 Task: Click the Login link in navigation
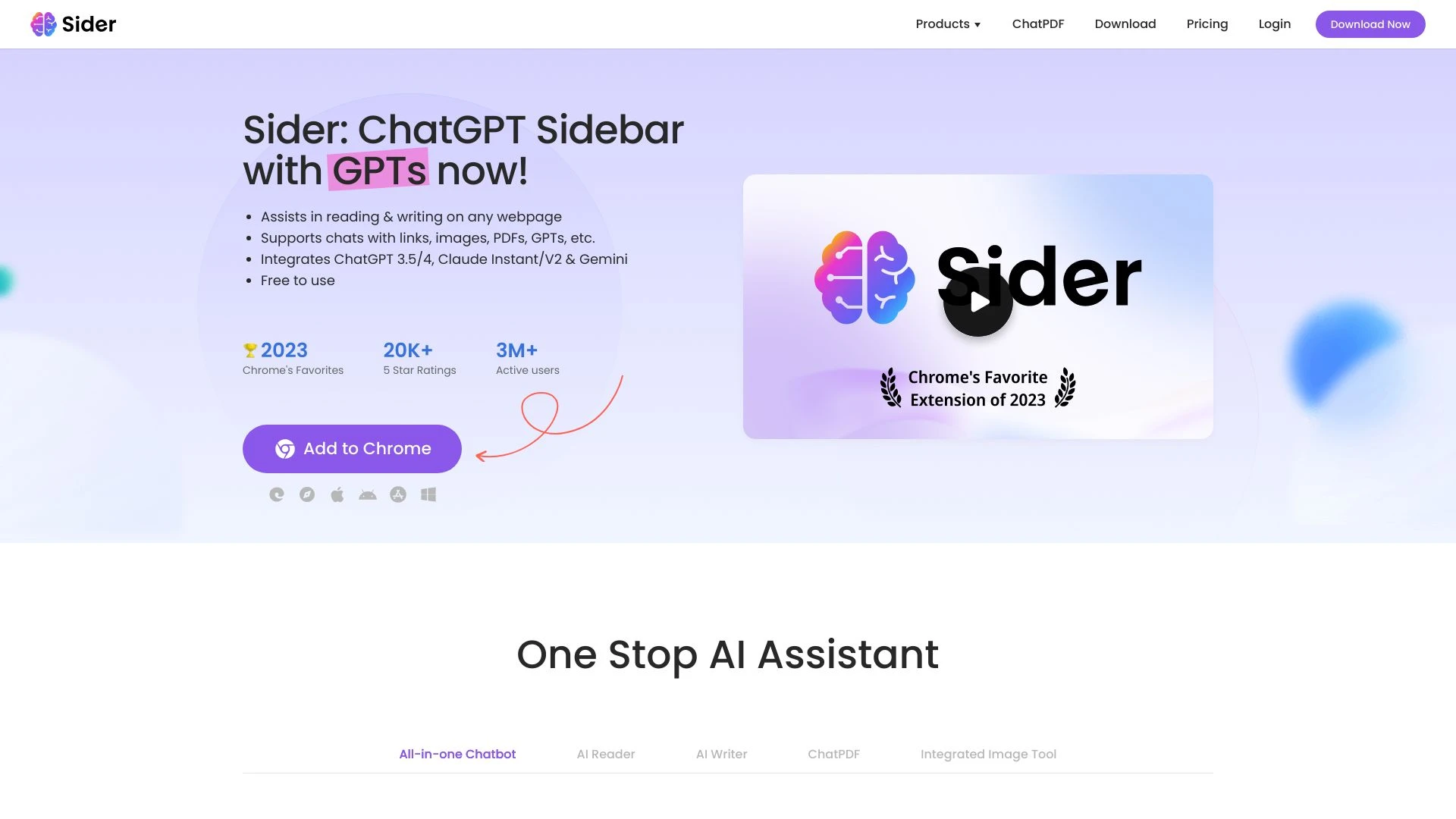coord(1274,23)
